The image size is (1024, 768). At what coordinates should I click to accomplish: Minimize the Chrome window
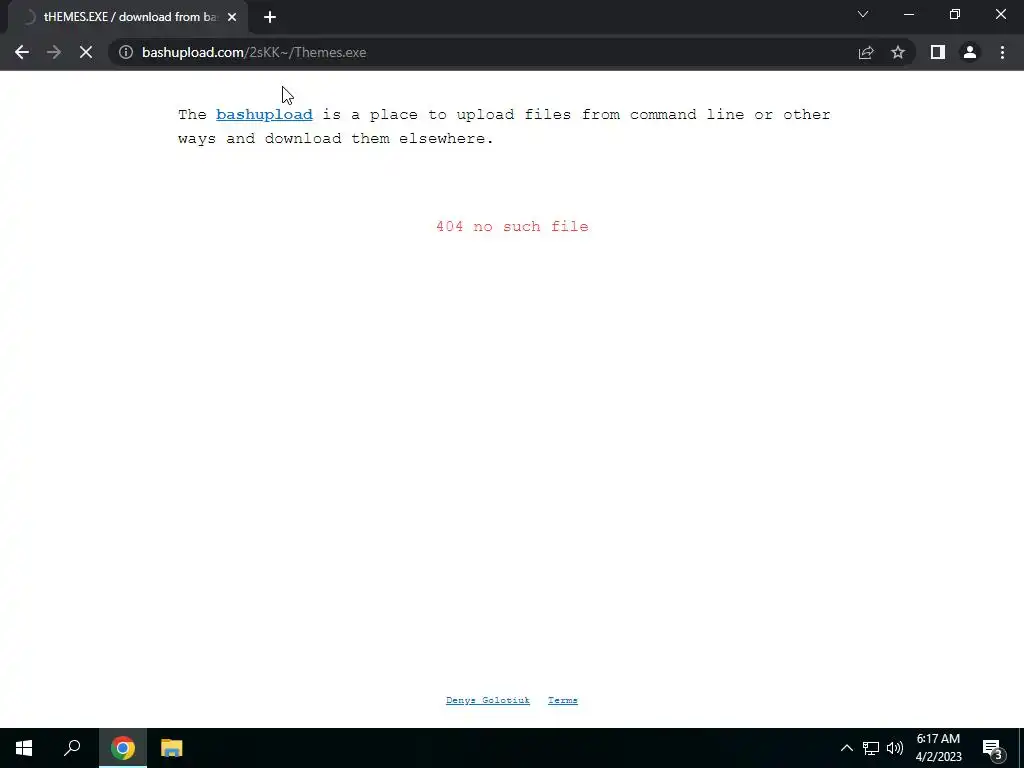[x=909, y=14]
